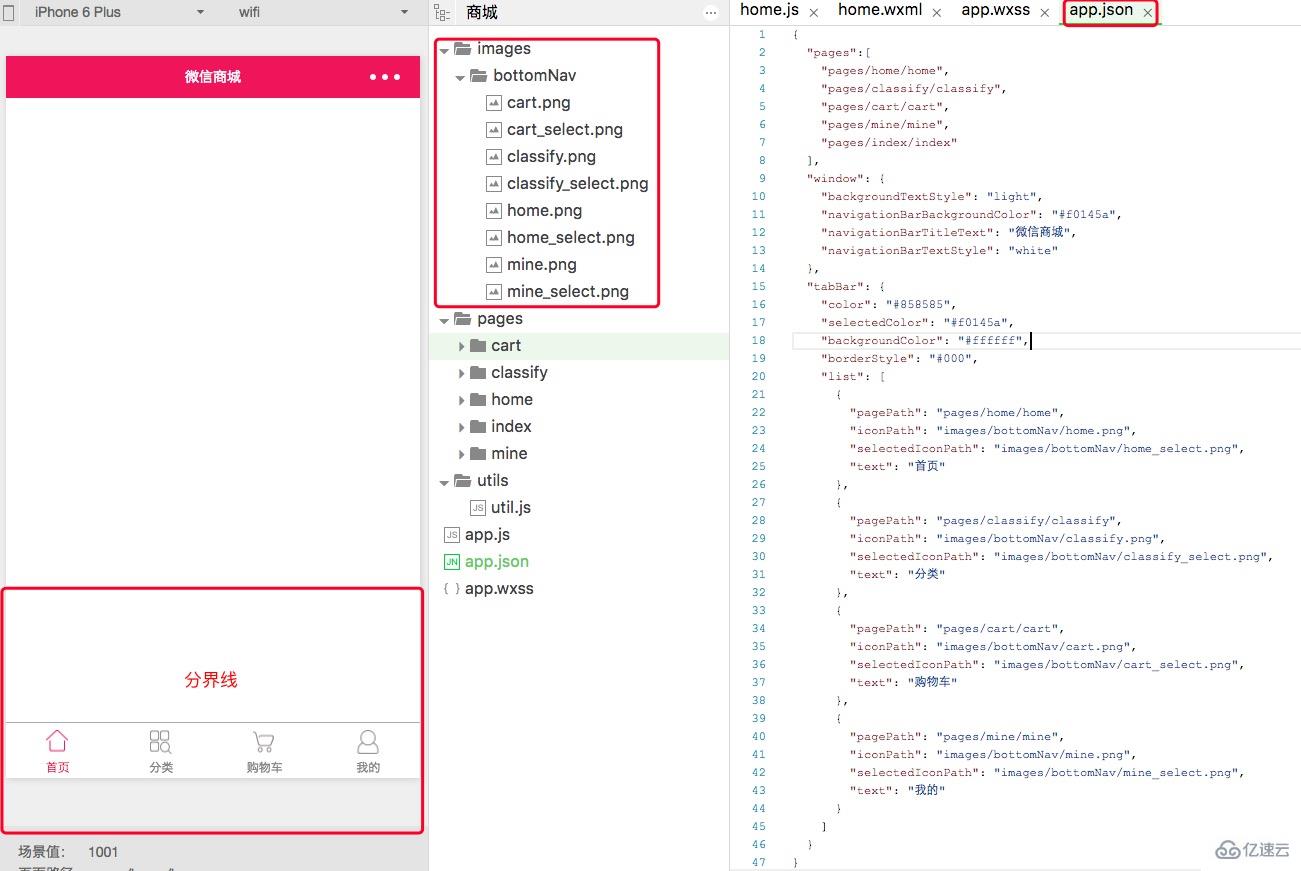Select mine.png image file icon
Viewport: 1301px width, 871px height.
pos(493,265)
